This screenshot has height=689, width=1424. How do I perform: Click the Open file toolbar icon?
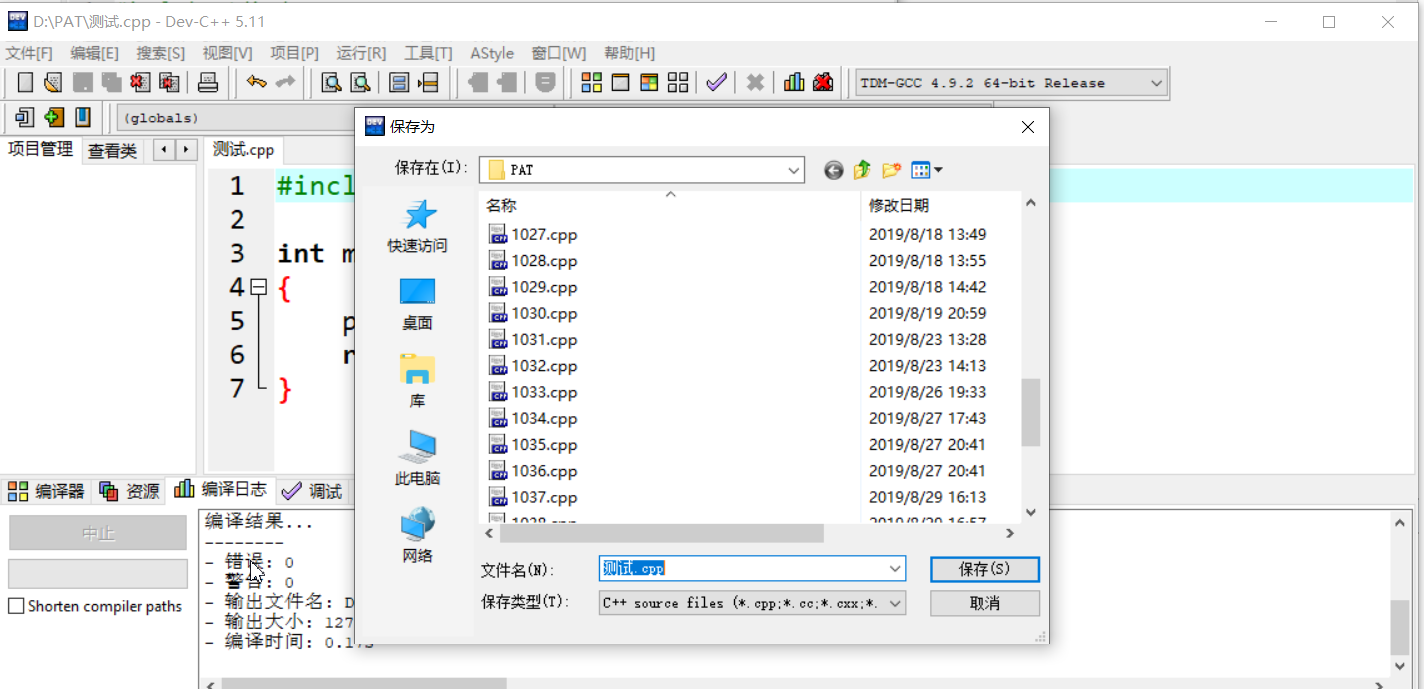53,82
